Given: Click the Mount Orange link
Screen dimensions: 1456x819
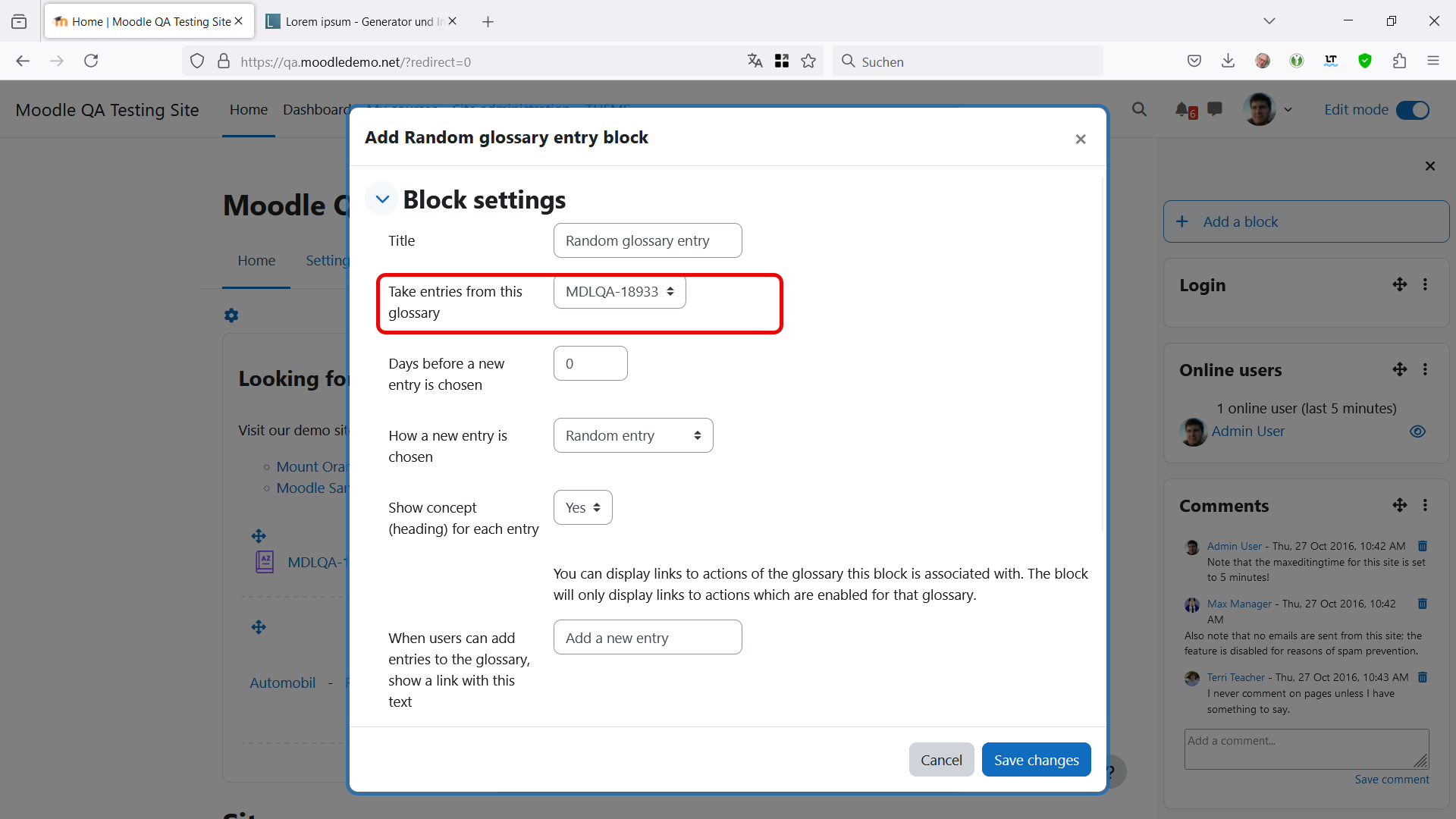Looking at the screenshot, I should tap(311, 467).
